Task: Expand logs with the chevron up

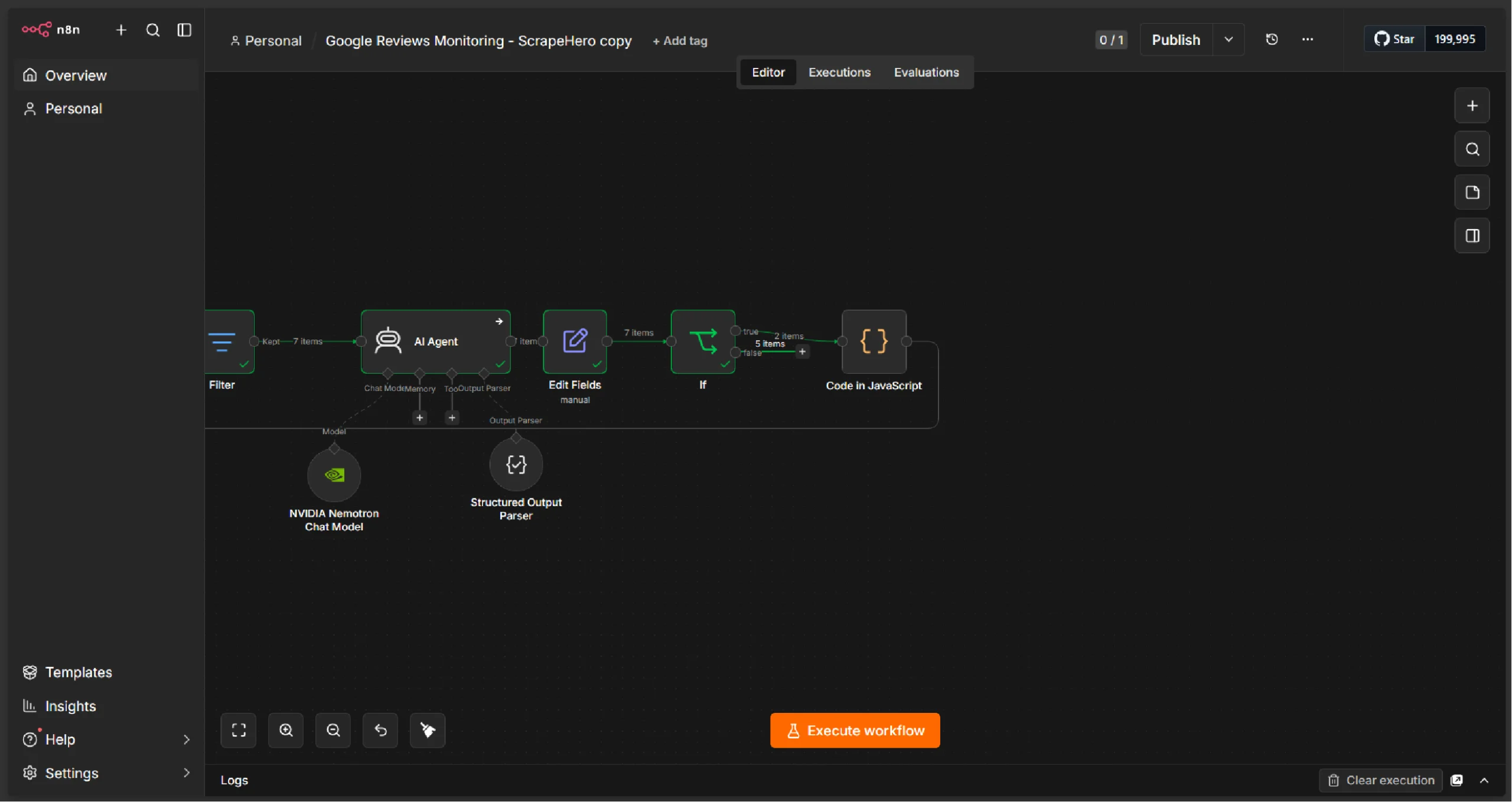Action: pos(1484,781)
